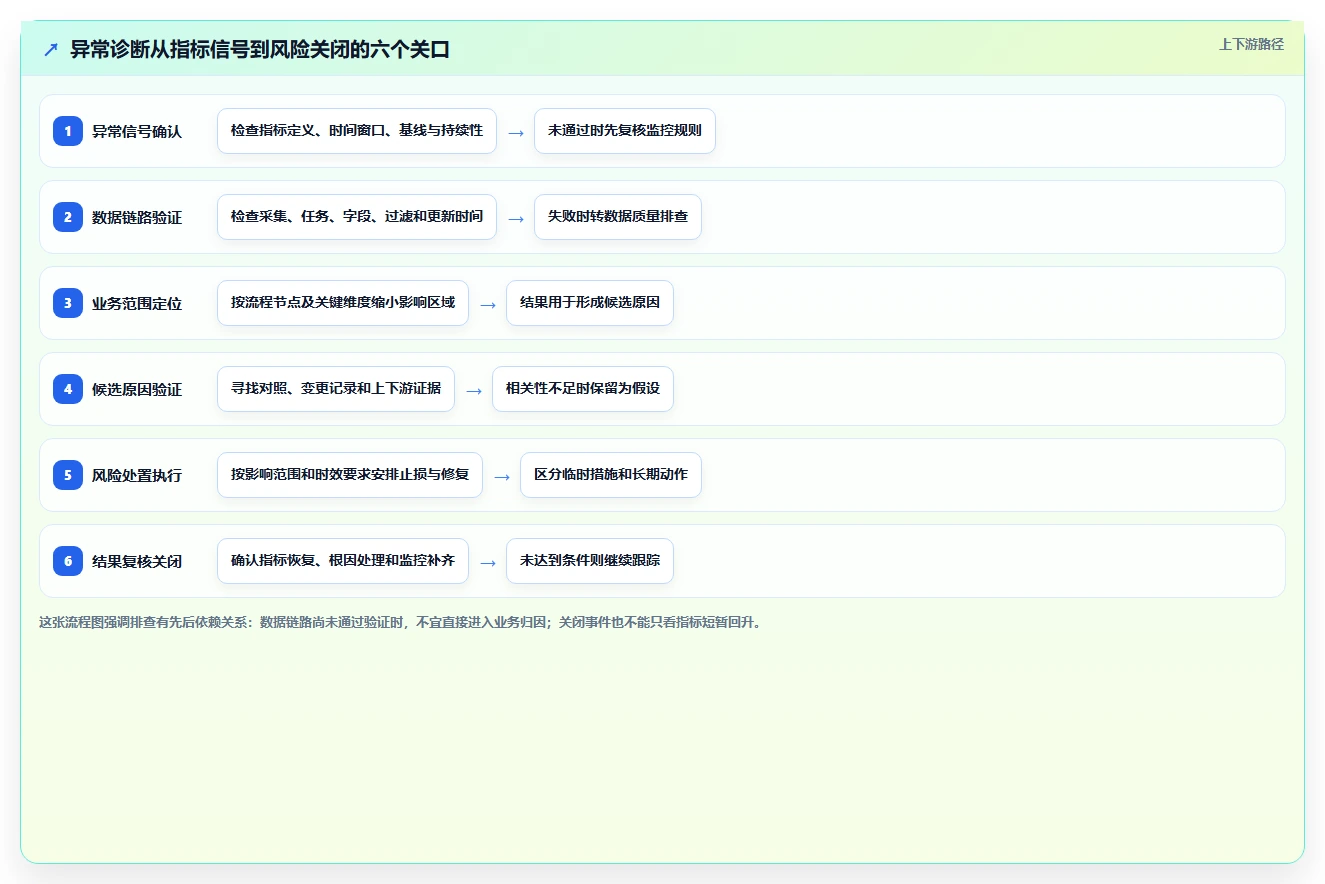1325x884 pixels.
Task: Click the 寻找对照、变更记录和上下游证据 box
Action: (336, 389)
